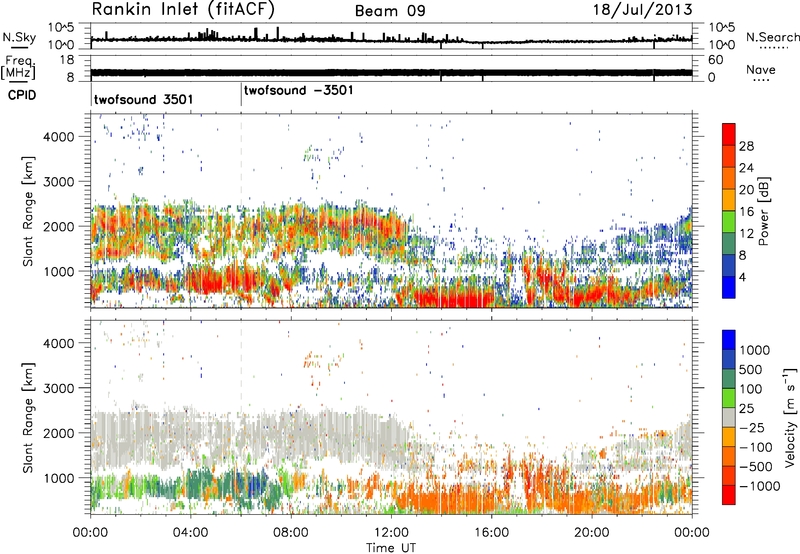Click the '12' tick on Power colorbar
Screen dimensions: 800x554
point(746,234)
